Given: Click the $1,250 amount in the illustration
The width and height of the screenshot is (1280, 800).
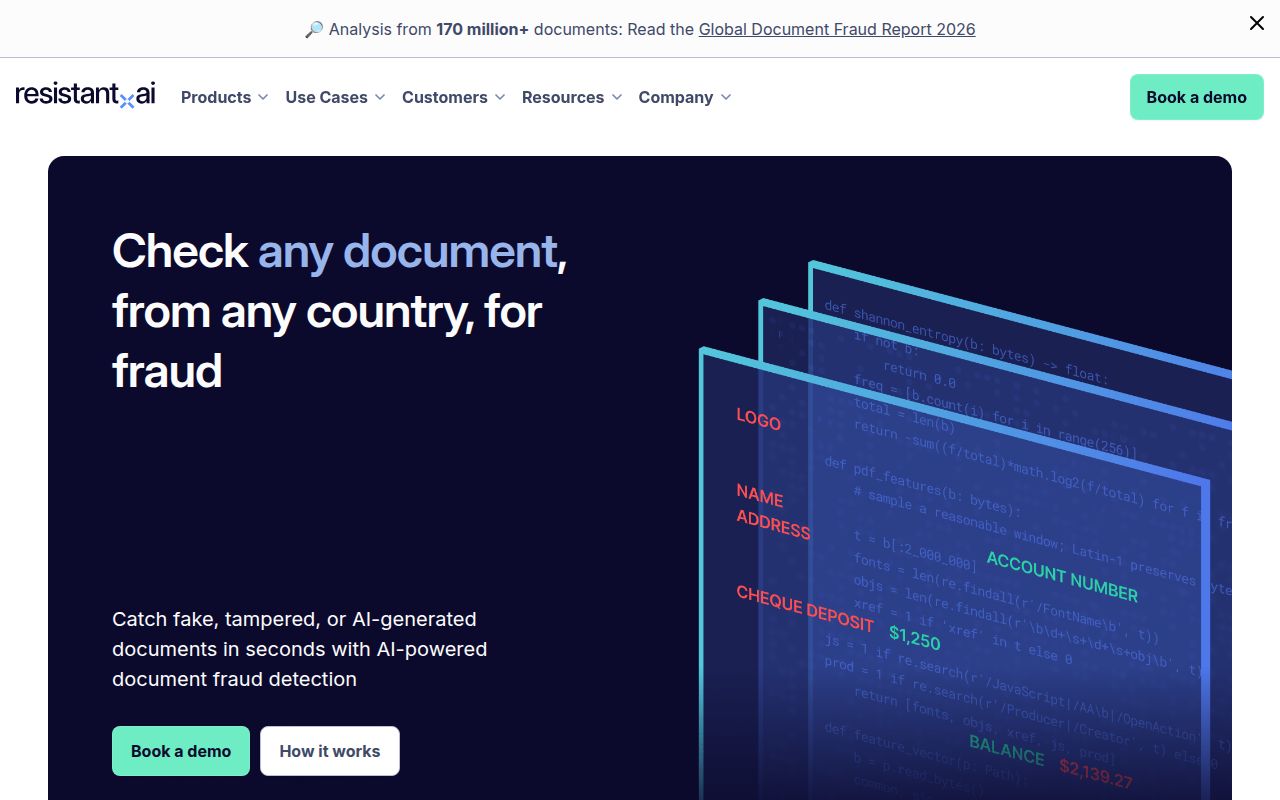Looking at the screenshot, I should point(915,637).
